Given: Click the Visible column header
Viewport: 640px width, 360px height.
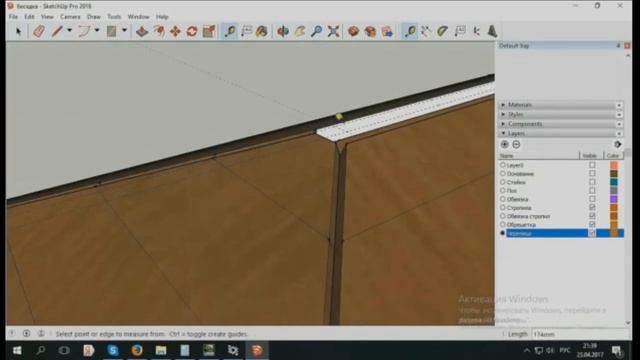Looking at the screenshot, I should pos(591,156).
